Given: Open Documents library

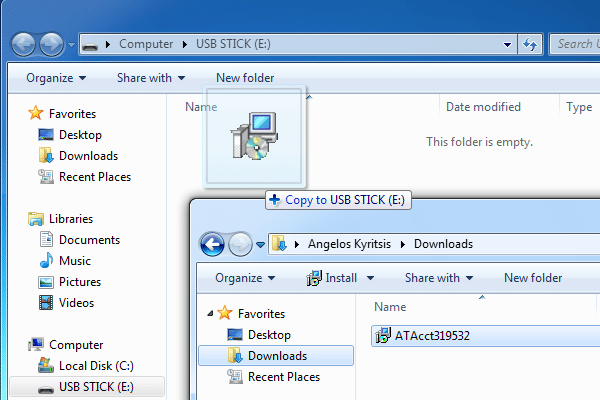Looking at the screenshot, I should [89, 240].
